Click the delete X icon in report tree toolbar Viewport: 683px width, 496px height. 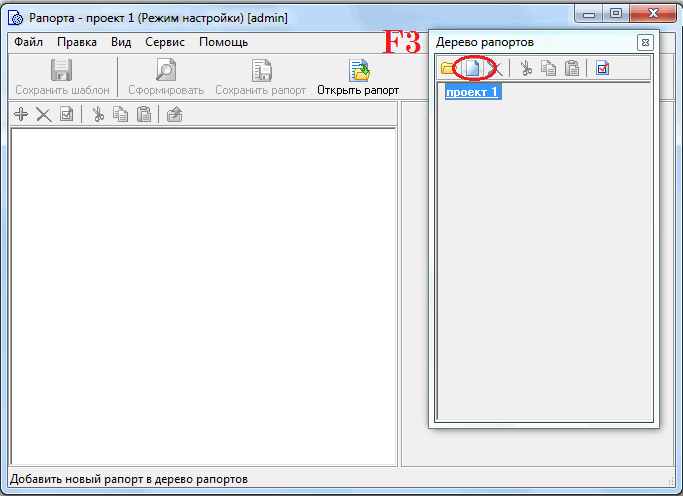point(495,68)
